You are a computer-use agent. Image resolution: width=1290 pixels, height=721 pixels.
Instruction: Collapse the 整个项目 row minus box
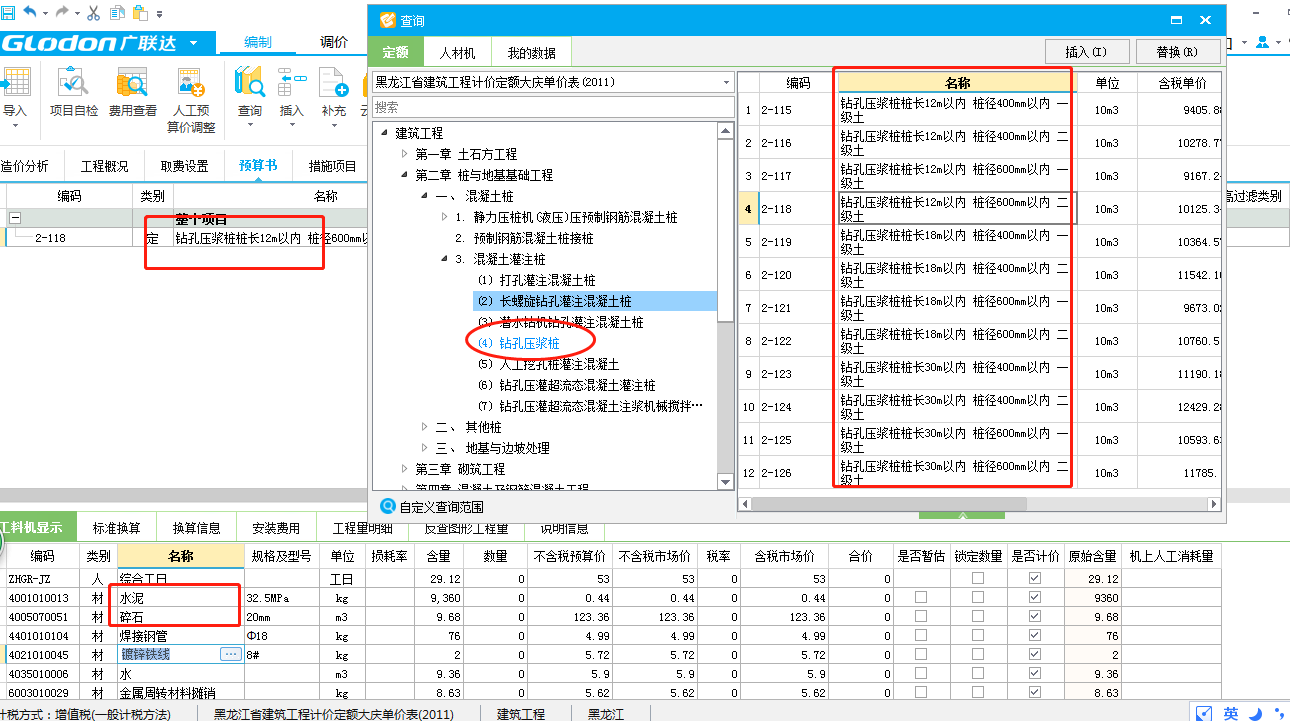tap(15, 218)
